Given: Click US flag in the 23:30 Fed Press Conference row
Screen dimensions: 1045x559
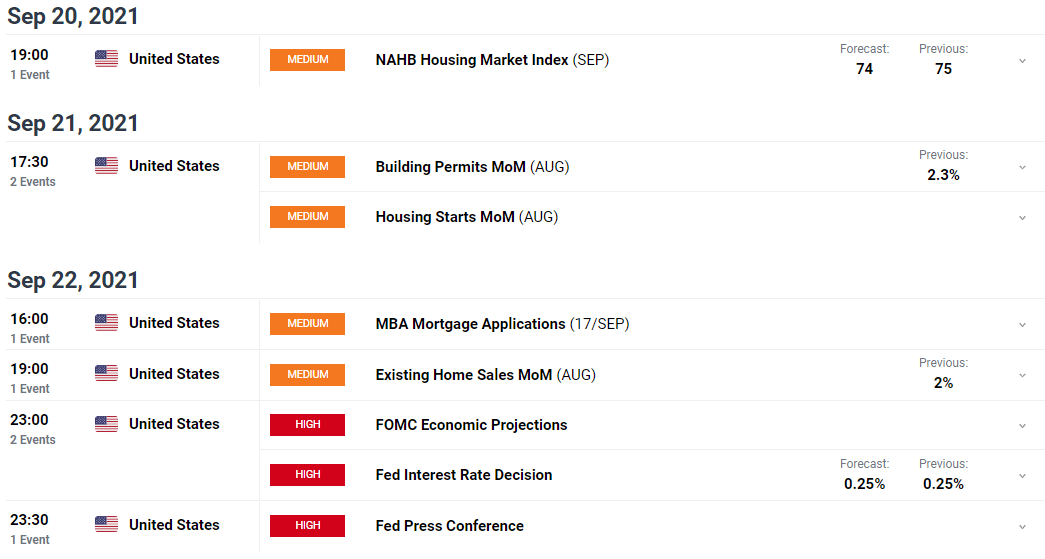Looking at the screenshot, I should 107,525.
